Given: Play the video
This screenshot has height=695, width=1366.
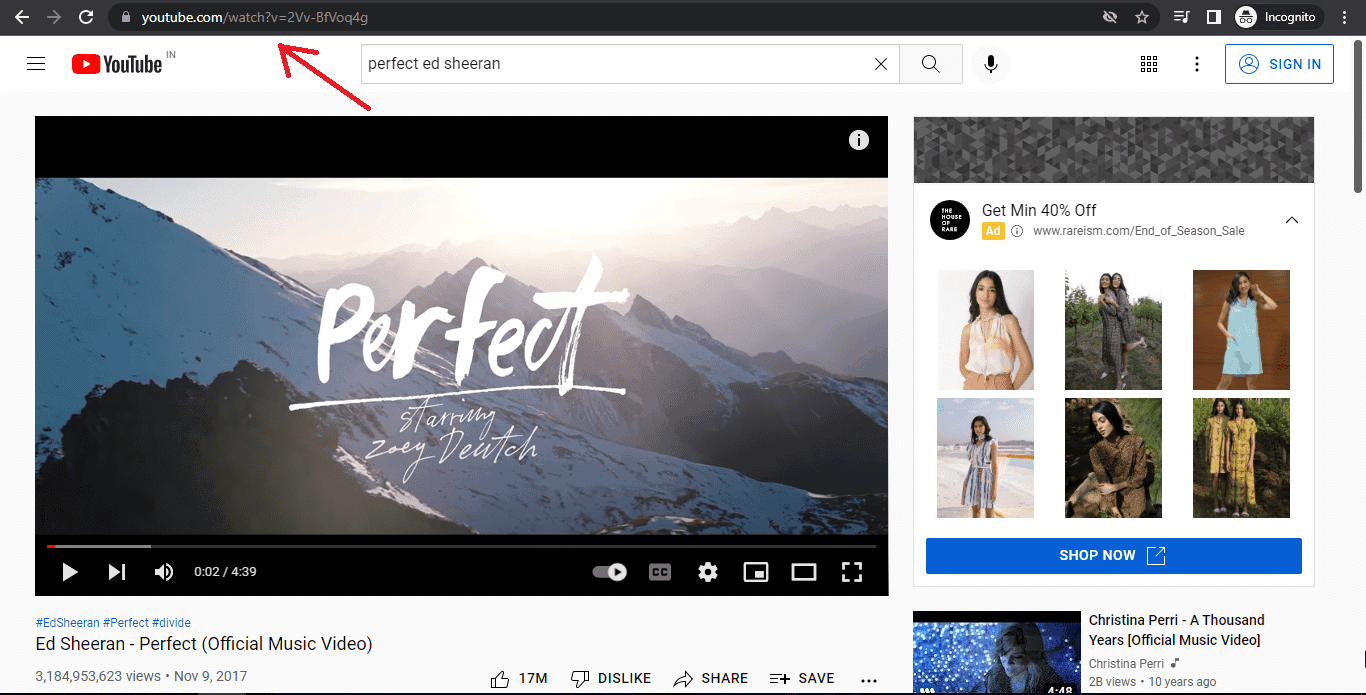Looking at the screenshot, I should [x=70, y=572].
